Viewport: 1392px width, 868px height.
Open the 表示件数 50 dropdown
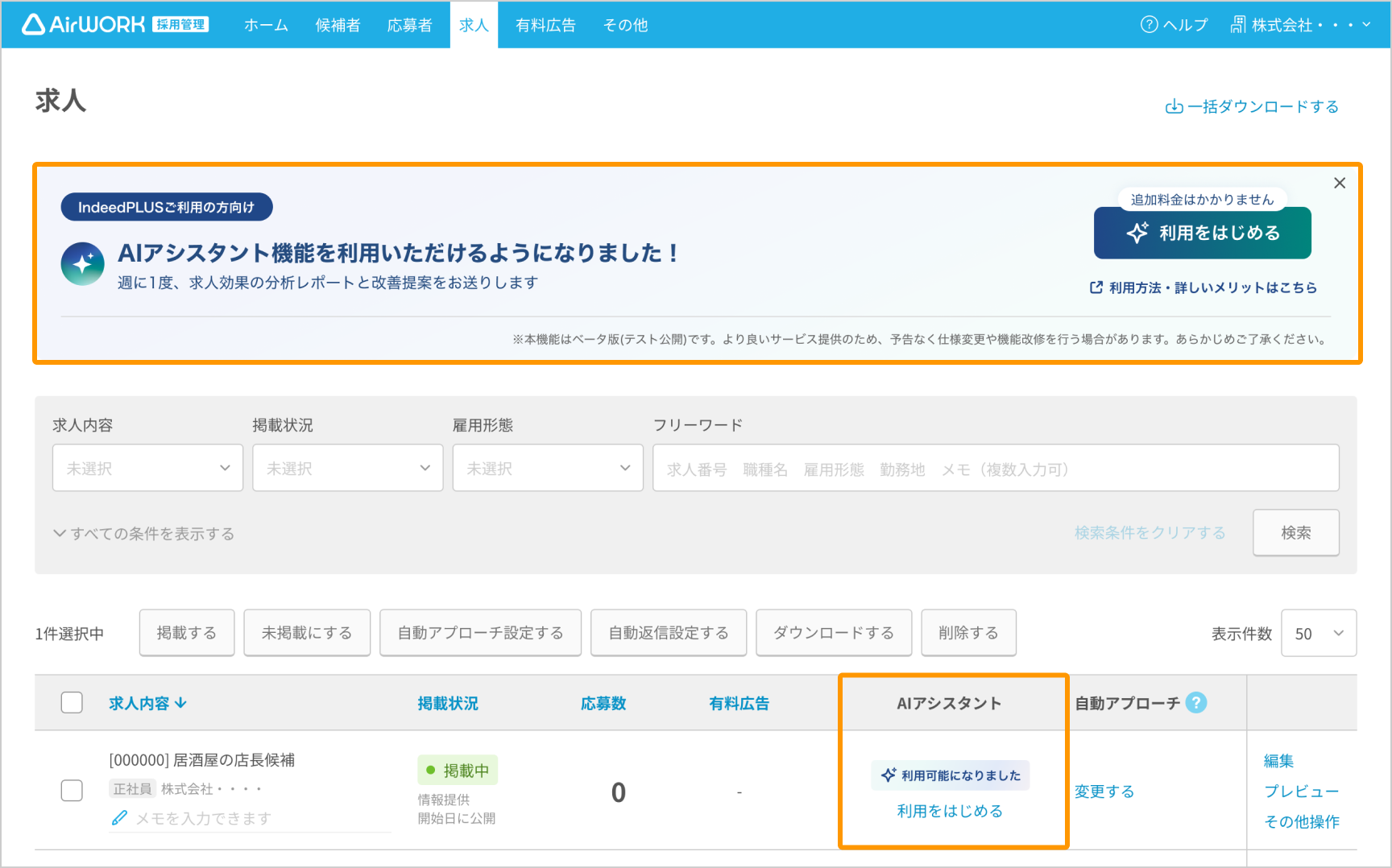click(x=1319, y=633)
